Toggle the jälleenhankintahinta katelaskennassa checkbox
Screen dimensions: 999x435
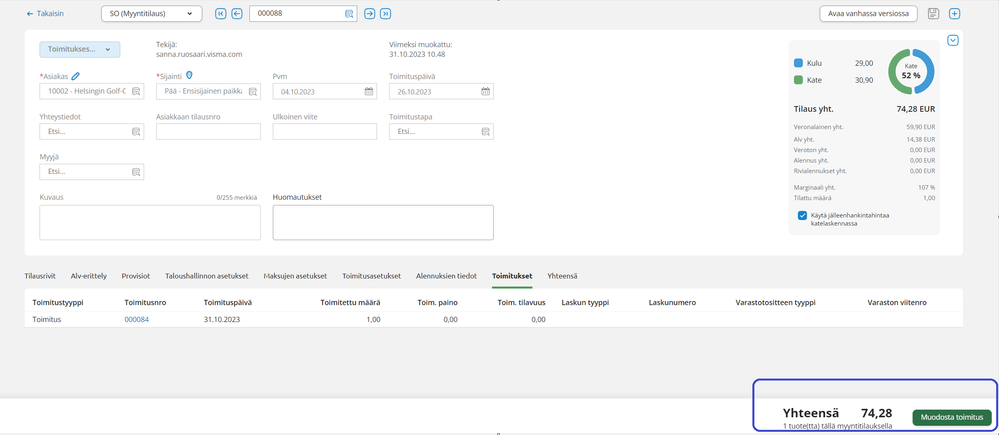pyautogui.click(x=803, y=215)
